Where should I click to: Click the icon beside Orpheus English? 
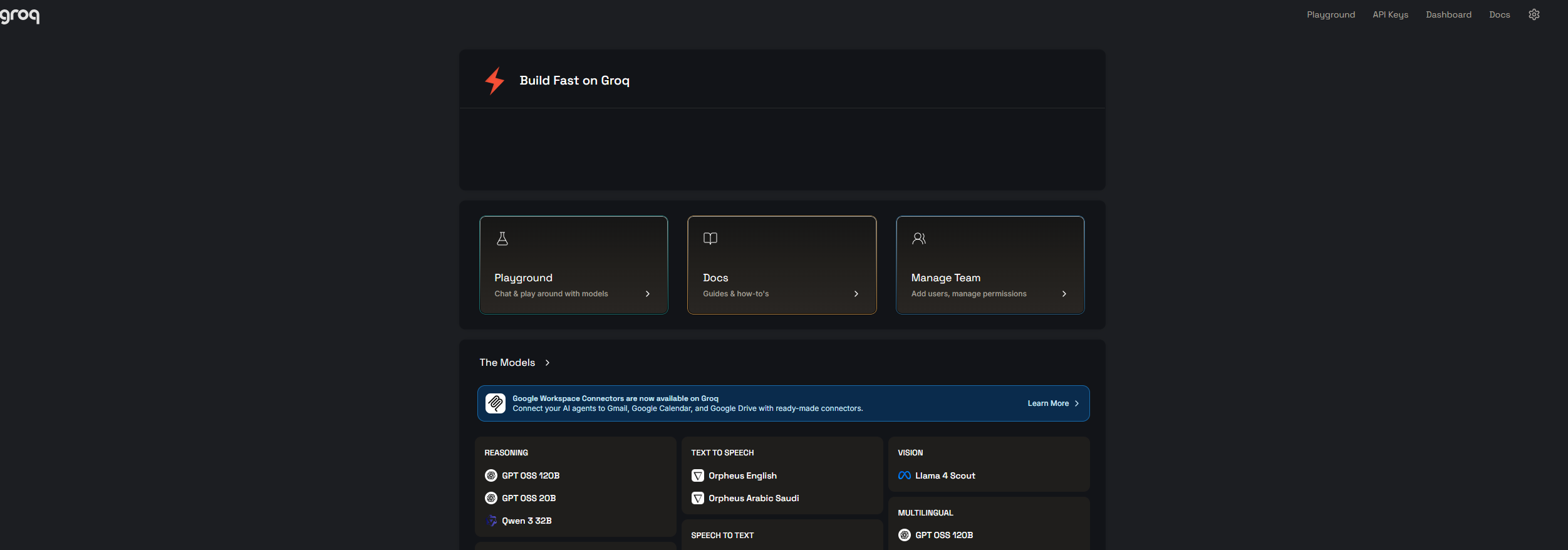coord(698,475)
